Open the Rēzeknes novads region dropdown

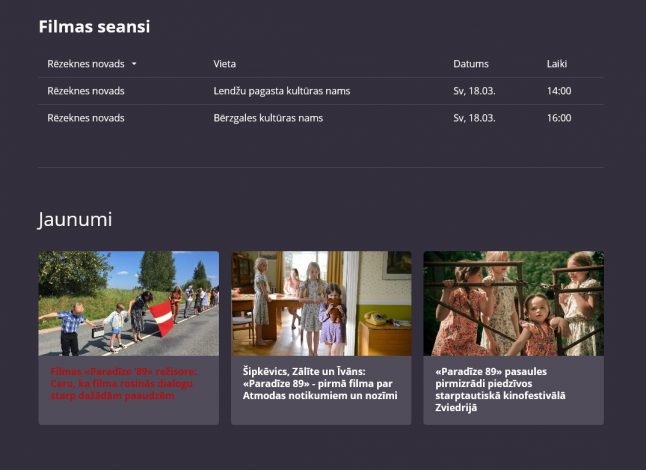tap(86, 64)
